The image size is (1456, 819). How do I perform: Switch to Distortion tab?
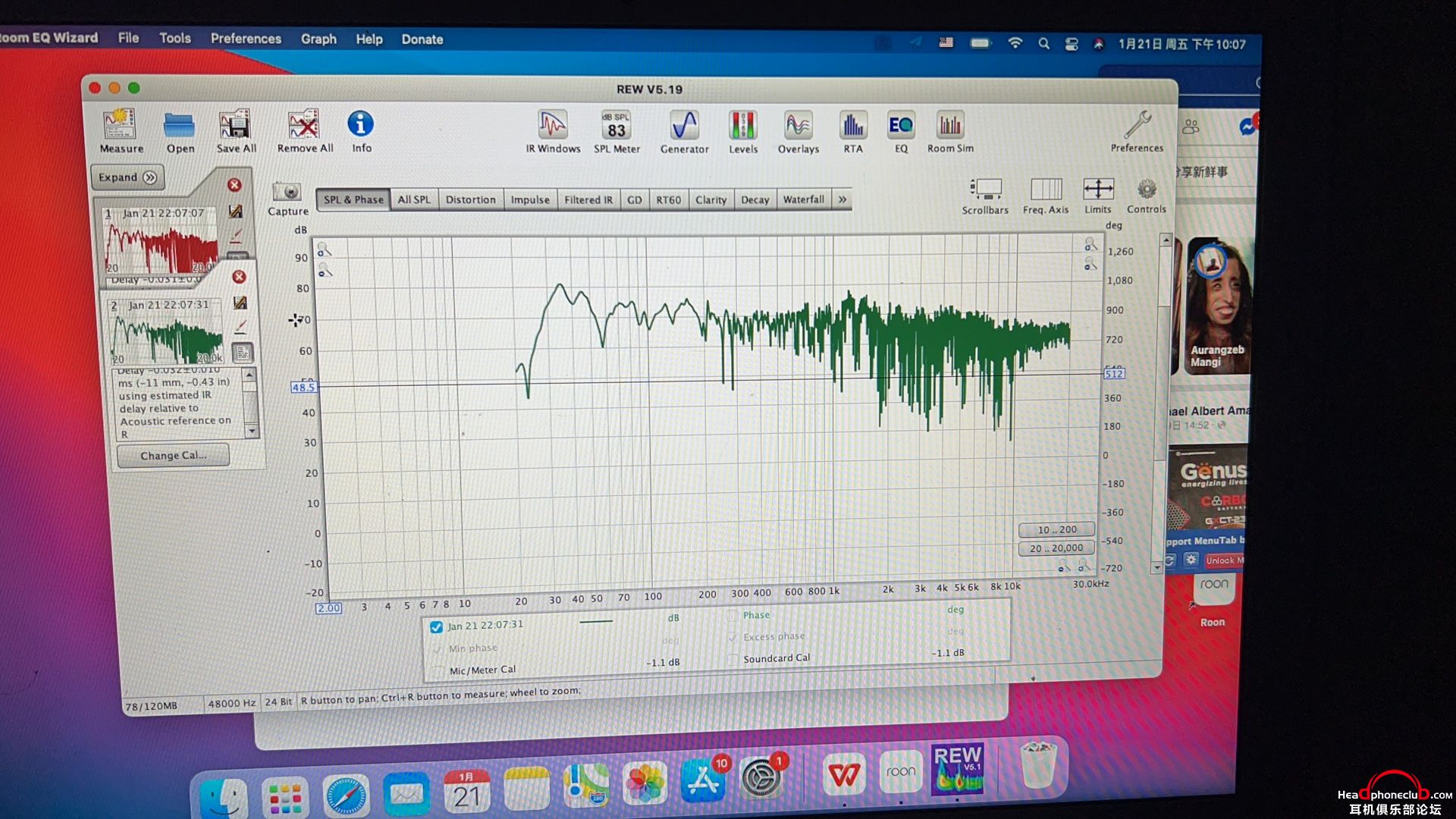pyautogui.click(x=470, y=199)
